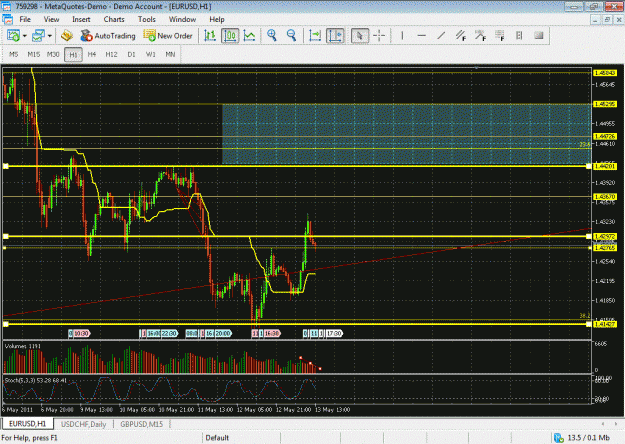Screen dimensions: 625x444
Task: Select candlestick chart type
Action: [230, 36]
